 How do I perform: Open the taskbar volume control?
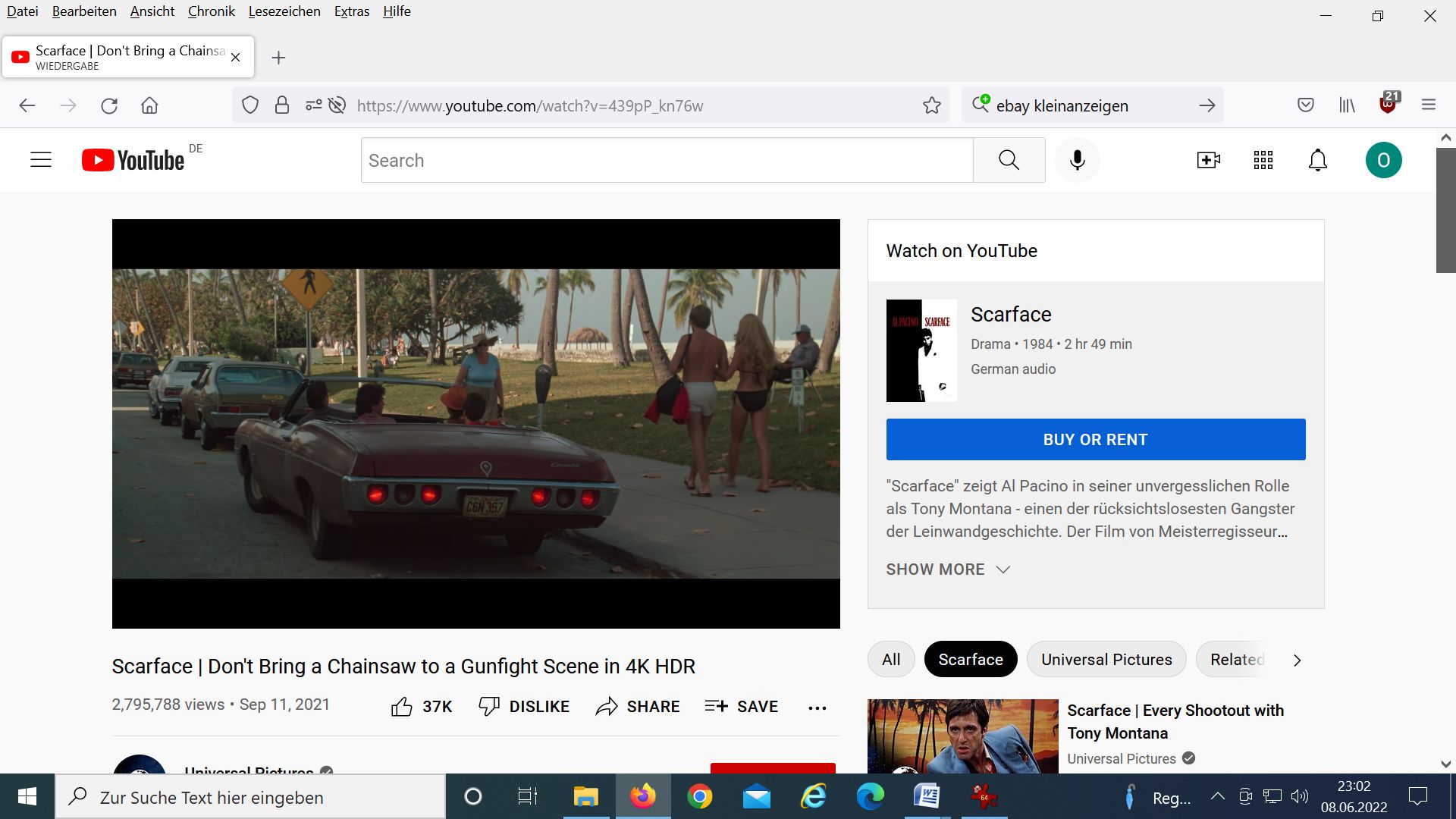(x=1300, y=796)
